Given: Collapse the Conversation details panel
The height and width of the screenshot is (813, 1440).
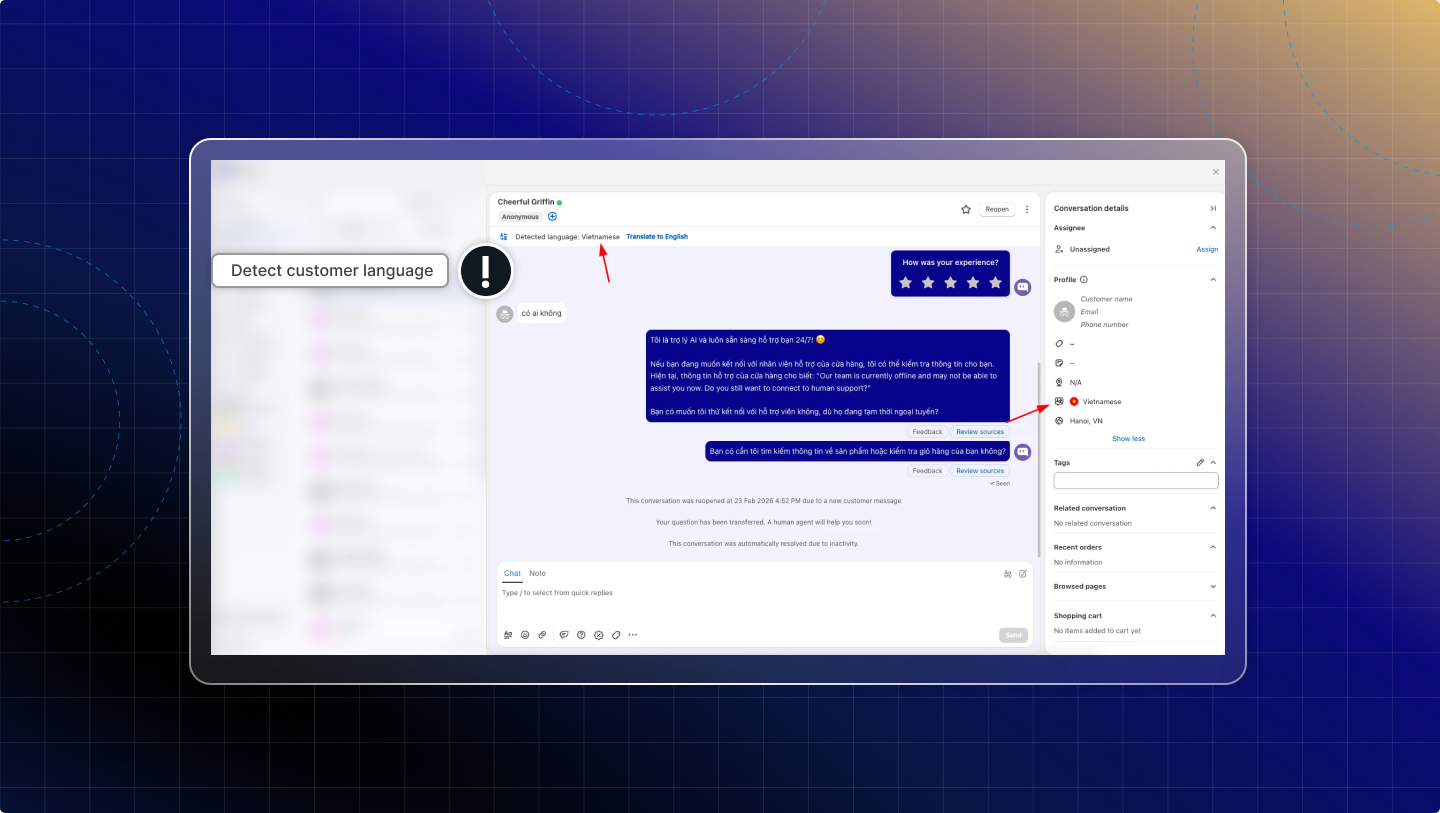Looking at the screenshot, I should pyautogui.click(x=1213, y=209).
